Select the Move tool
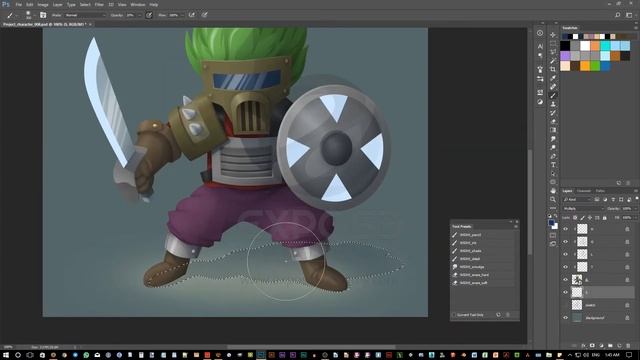 click(553, 35)
